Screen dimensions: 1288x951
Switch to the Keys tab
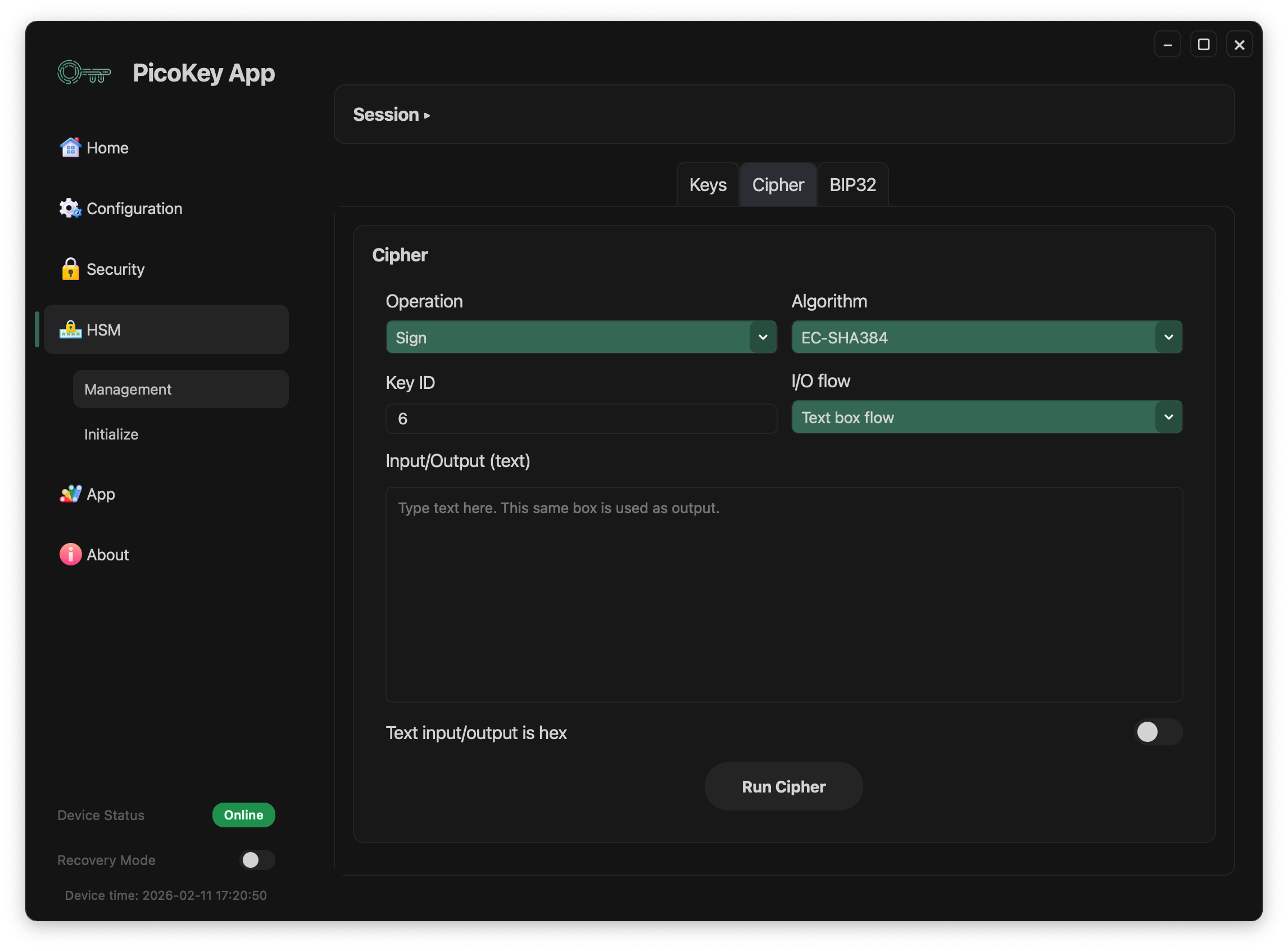click(x=708, y=185)
